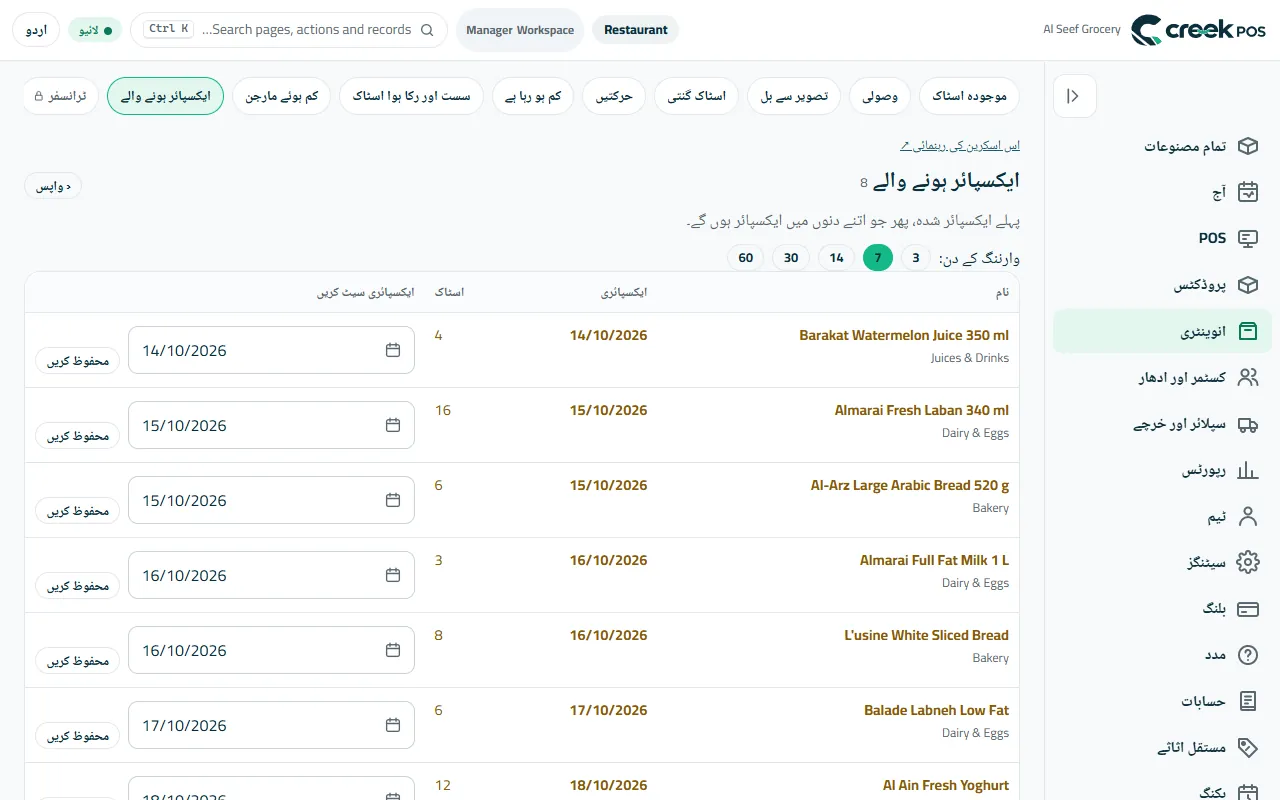Collapse the sidebar with the panel toggle icon
Screen dimensions: 1280x800
click(x=1074, y=96)
